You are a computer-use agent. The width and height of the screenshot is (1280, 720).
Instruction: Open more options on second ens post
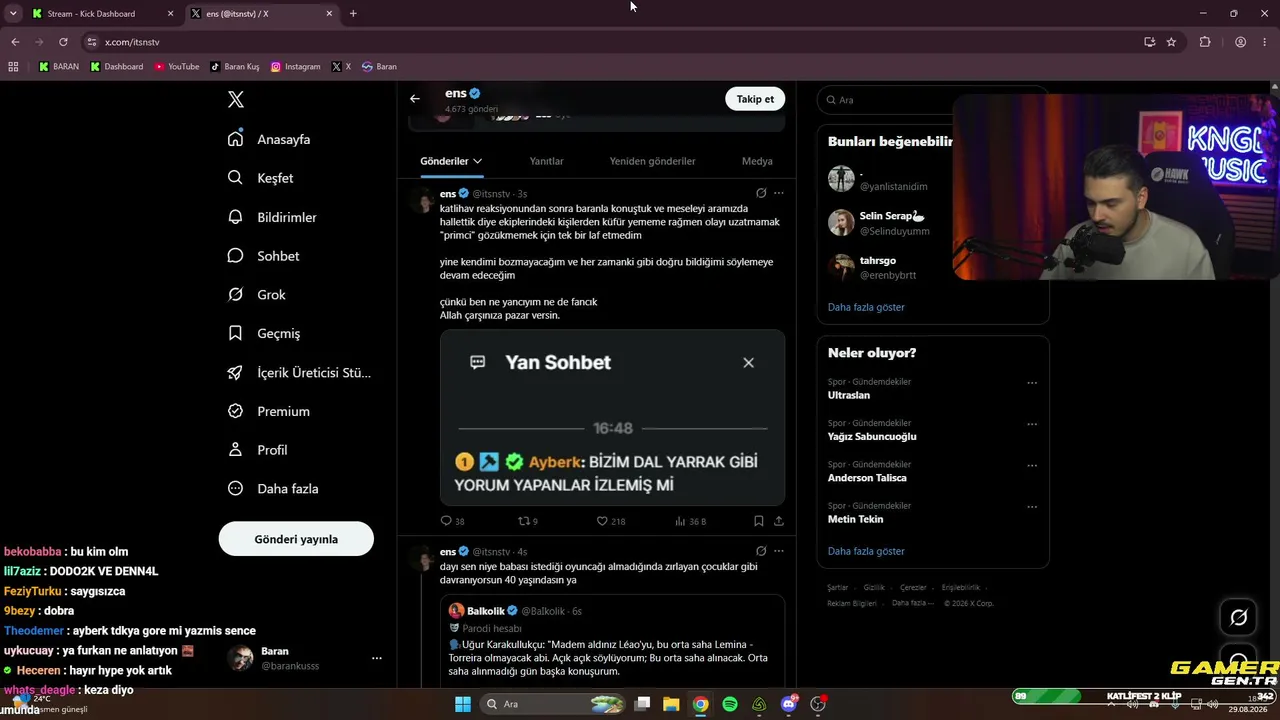click(x=779, y=551)
